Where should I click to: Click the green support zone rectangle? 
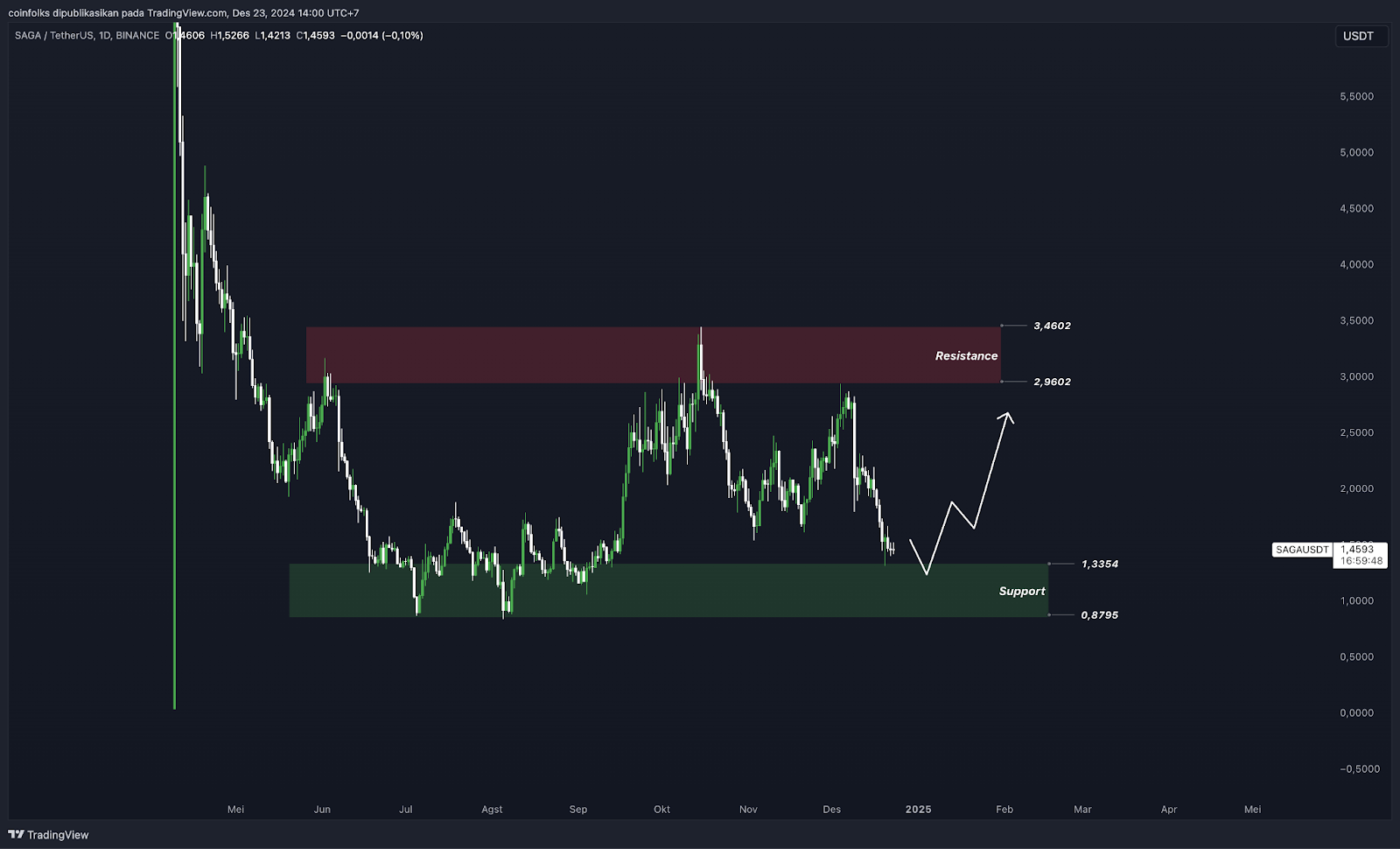point(668,591)
